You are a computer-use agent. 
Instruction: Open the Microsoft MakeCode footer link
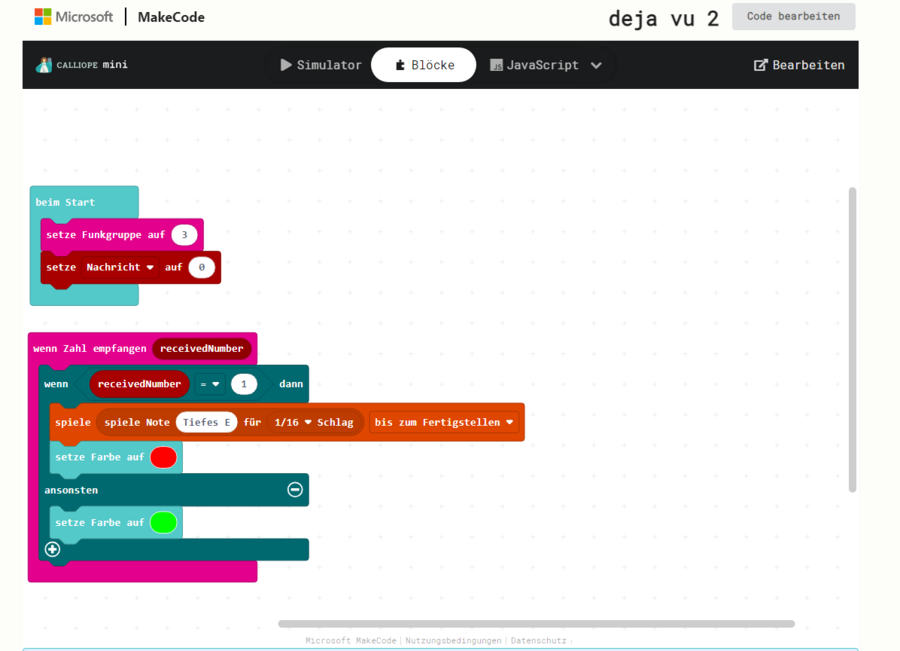(350, 641)
